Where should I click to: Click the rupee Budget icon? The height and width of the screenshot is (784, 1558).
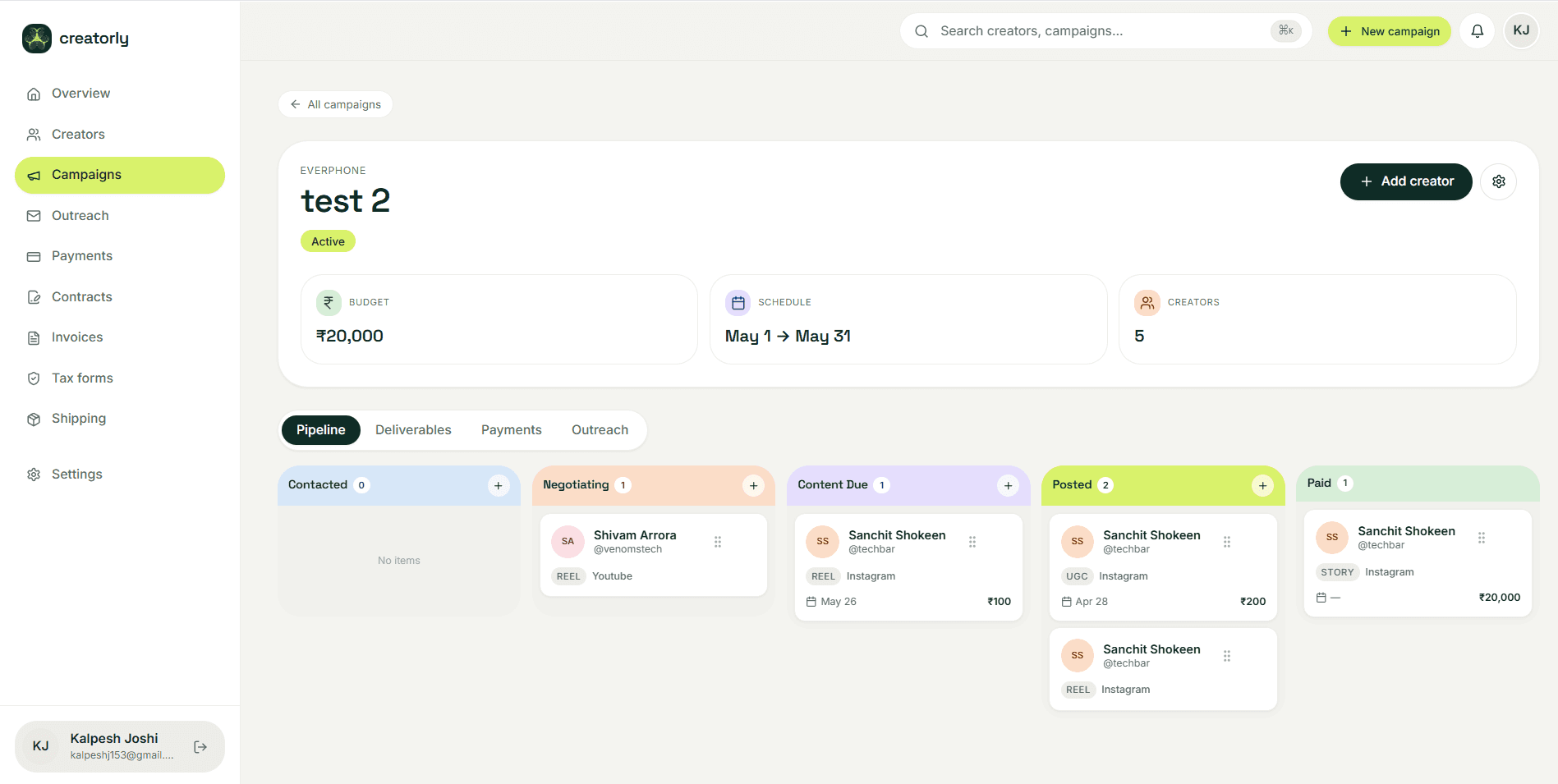tap(329, 303)
